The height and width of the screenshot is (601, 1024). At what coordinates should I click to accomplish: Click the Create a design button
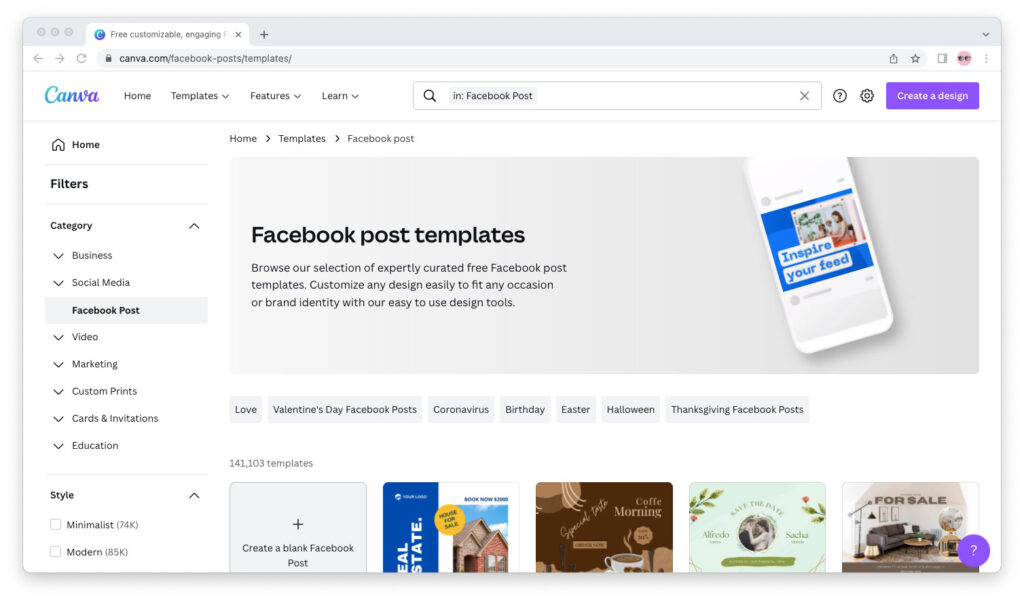tap(932, 95)
